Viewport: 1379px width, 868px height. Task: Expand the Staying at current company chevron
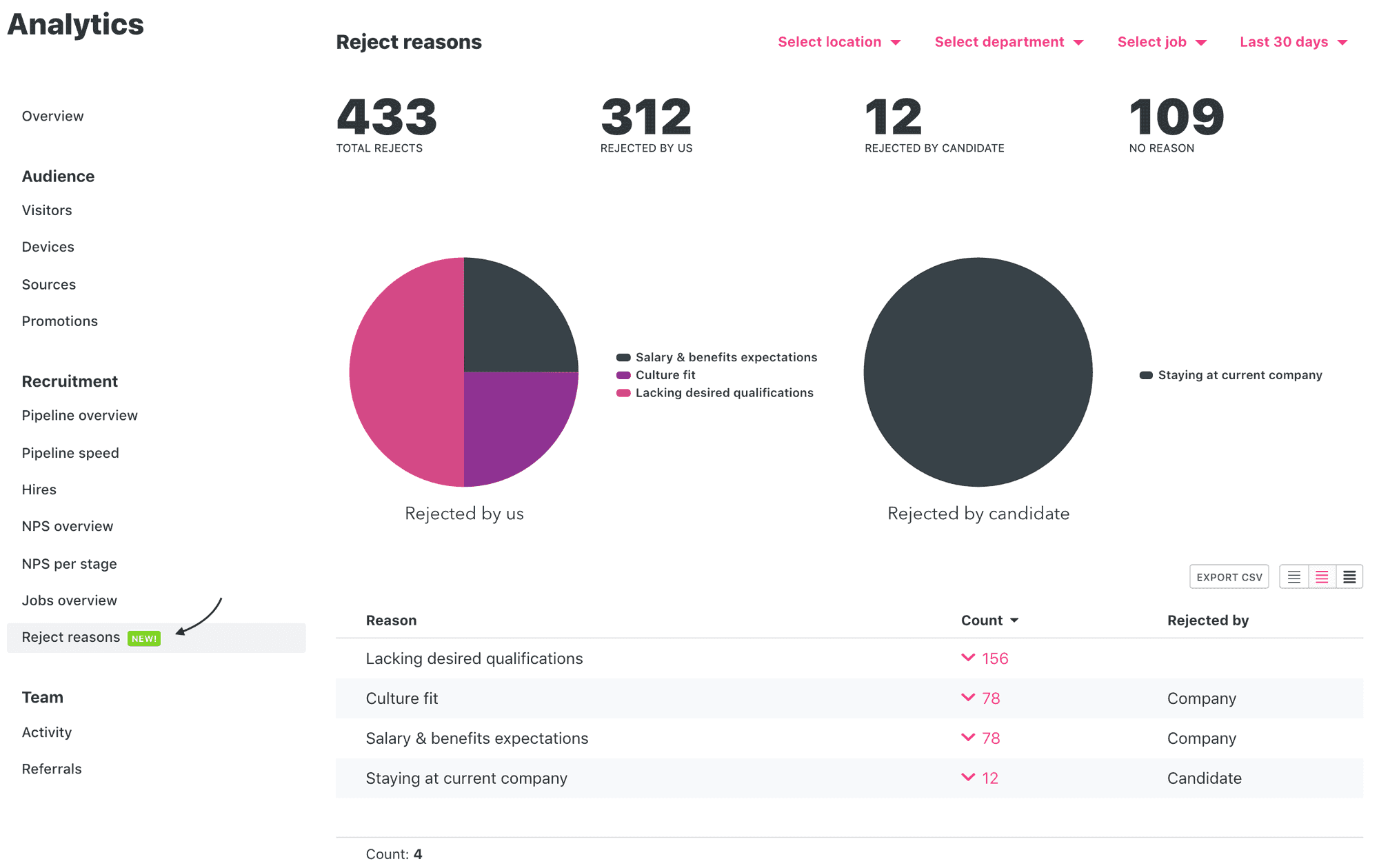(x=968, y=777)
